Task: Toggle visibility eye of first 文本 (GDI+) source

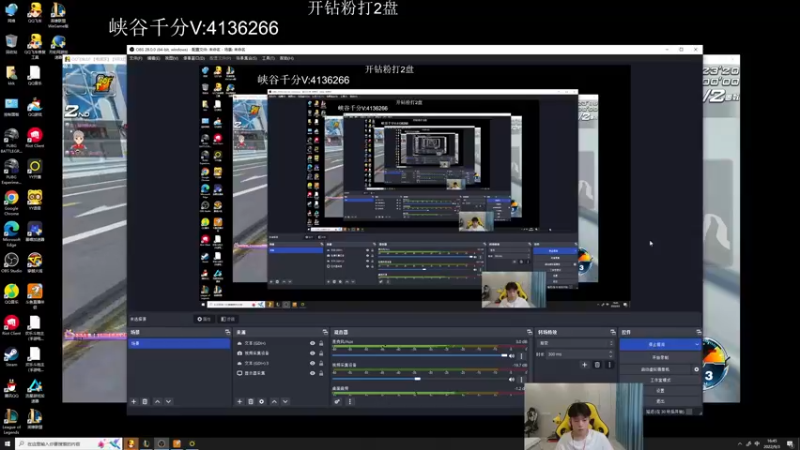Action: (312, 343)
